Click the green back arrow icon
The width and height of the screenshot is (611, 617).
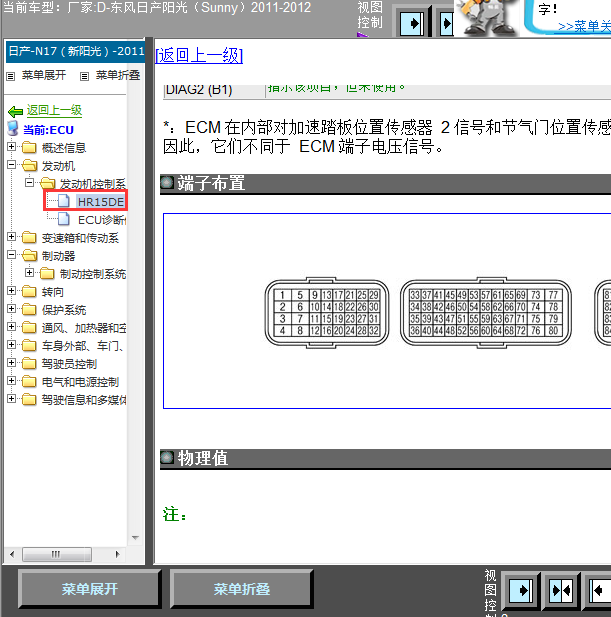pyautogui.click(x=15, y=112)
